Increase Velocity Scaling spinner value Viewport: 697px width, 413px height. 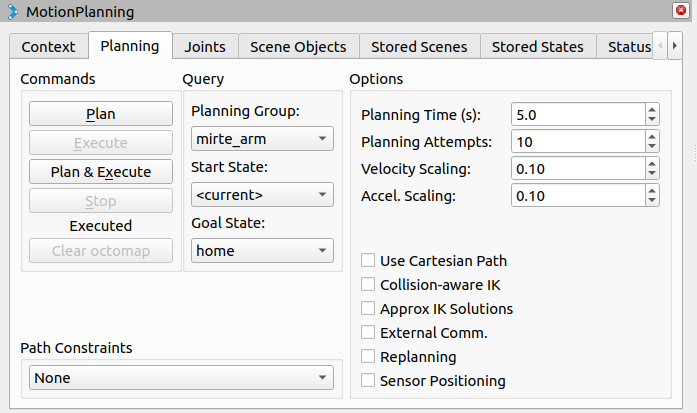[652, 163]
